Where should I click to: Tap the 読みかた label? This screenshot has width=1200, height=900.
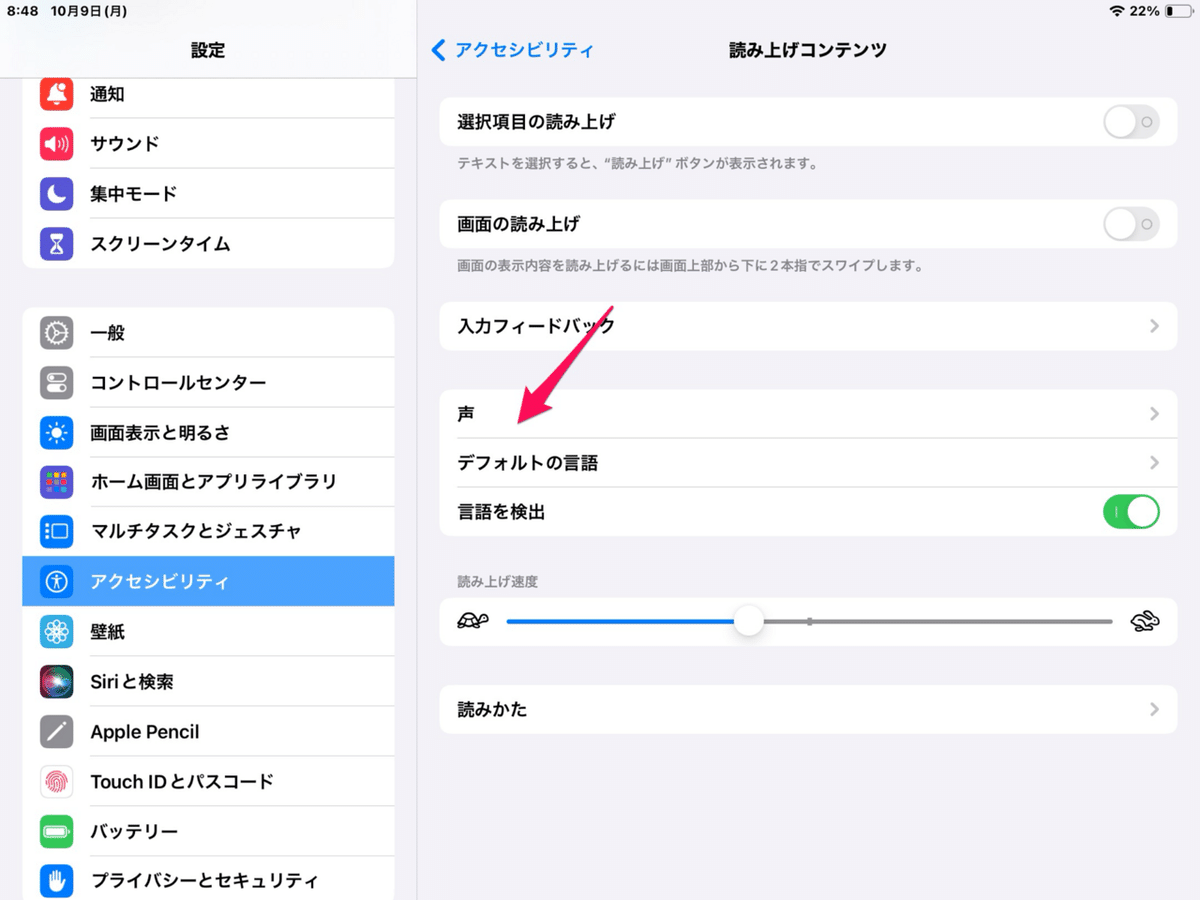coord(492,709)
